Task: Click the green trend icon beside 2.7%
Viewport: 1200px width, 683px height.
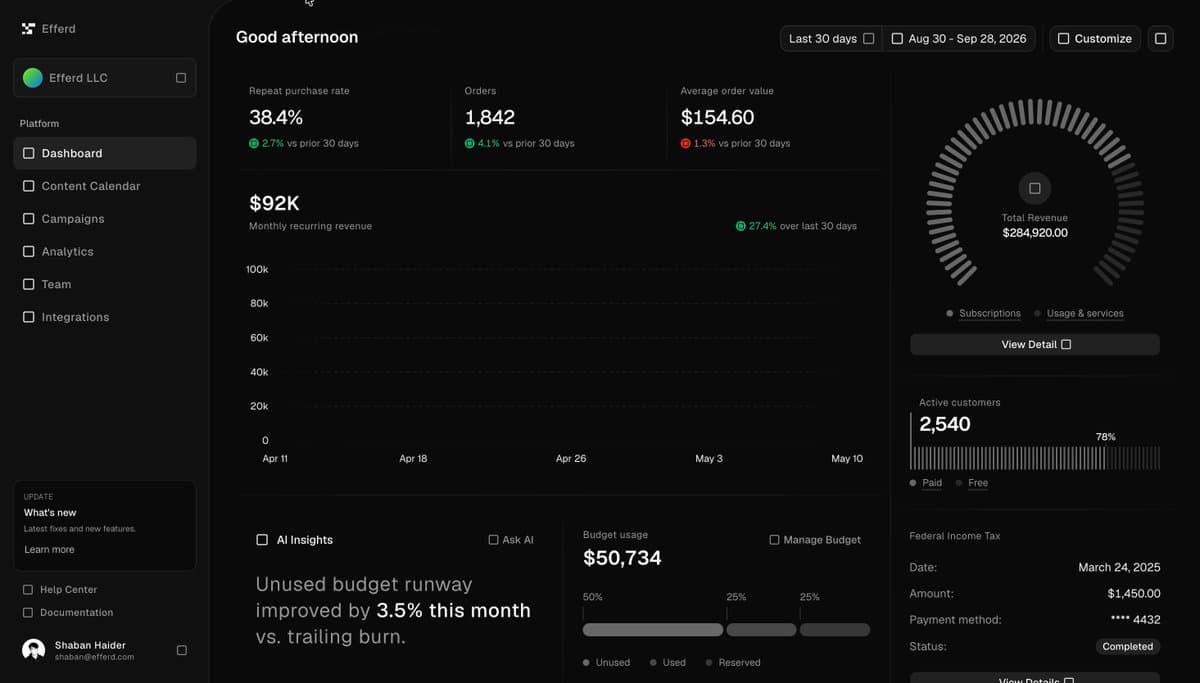Action: [x=254, y=143]
